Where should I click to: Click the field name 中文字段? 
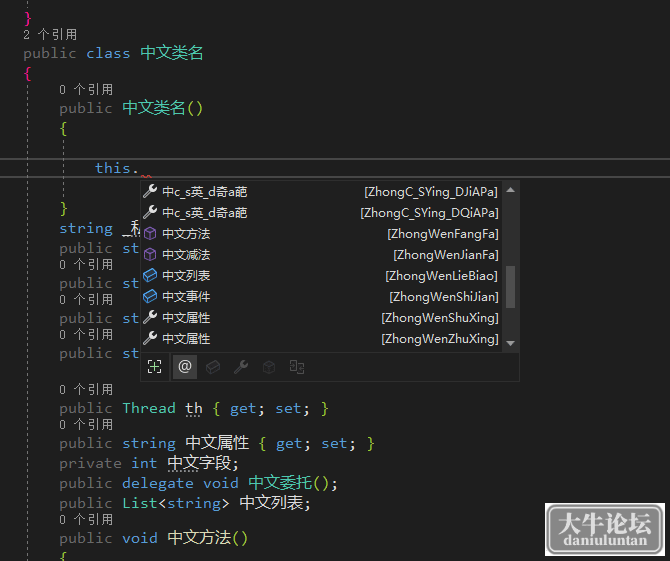click(x=199, y=463)
